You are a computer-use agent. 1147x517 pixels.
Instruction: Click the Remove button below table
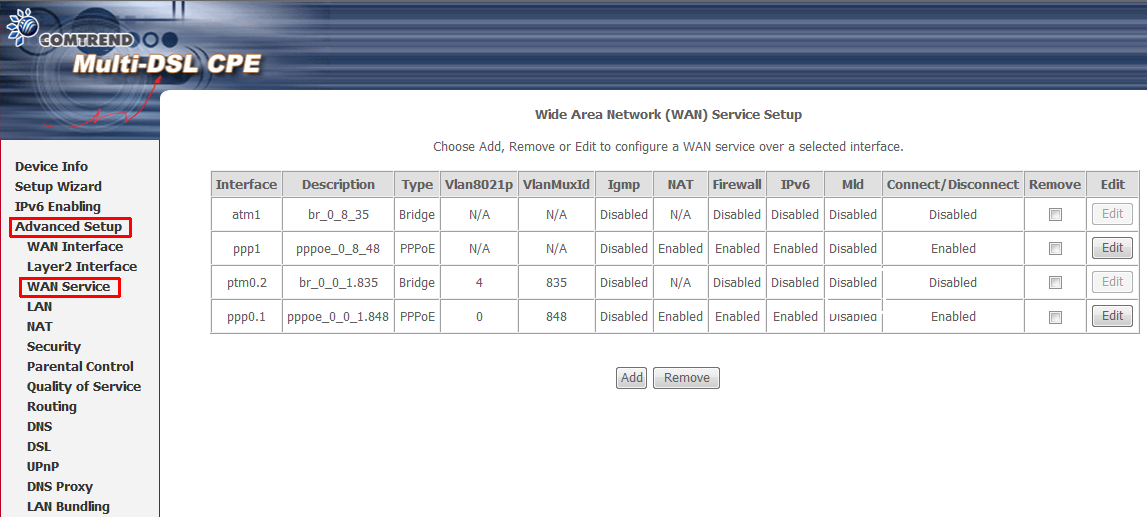[x=686, y=378]
